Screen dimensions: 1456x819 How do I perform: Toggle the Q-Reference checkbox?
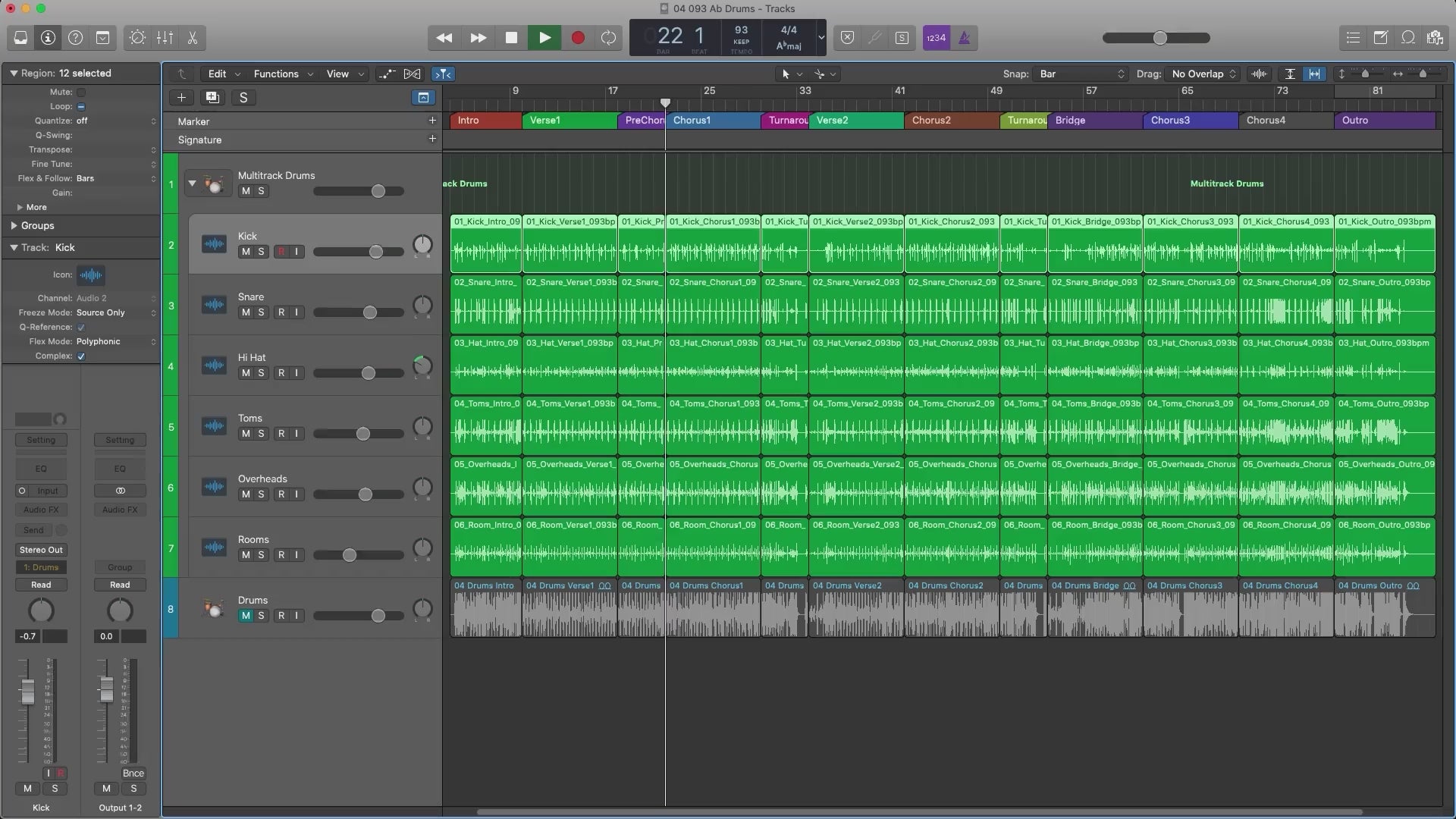[x=81, y=327]
